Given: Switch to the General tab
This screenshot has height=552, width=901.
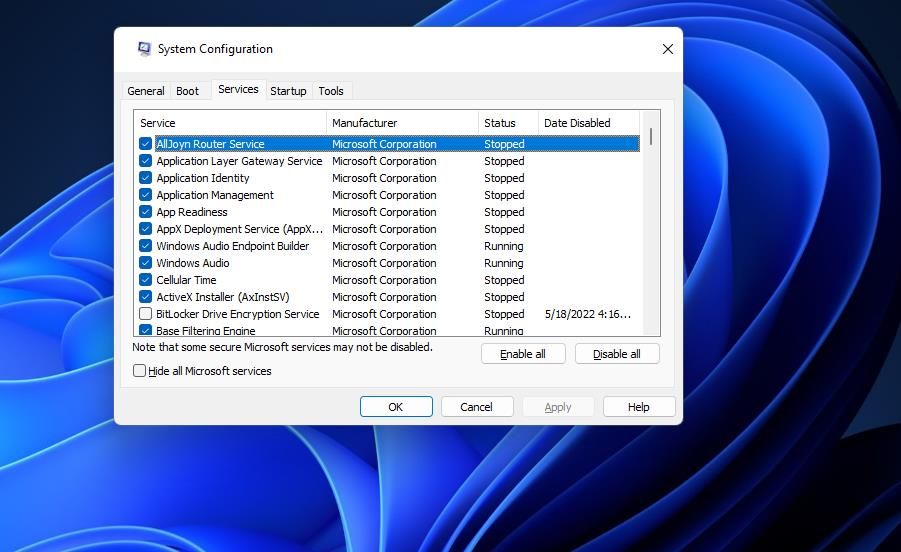Looking at the screenshot, I should tap(145, 91).
